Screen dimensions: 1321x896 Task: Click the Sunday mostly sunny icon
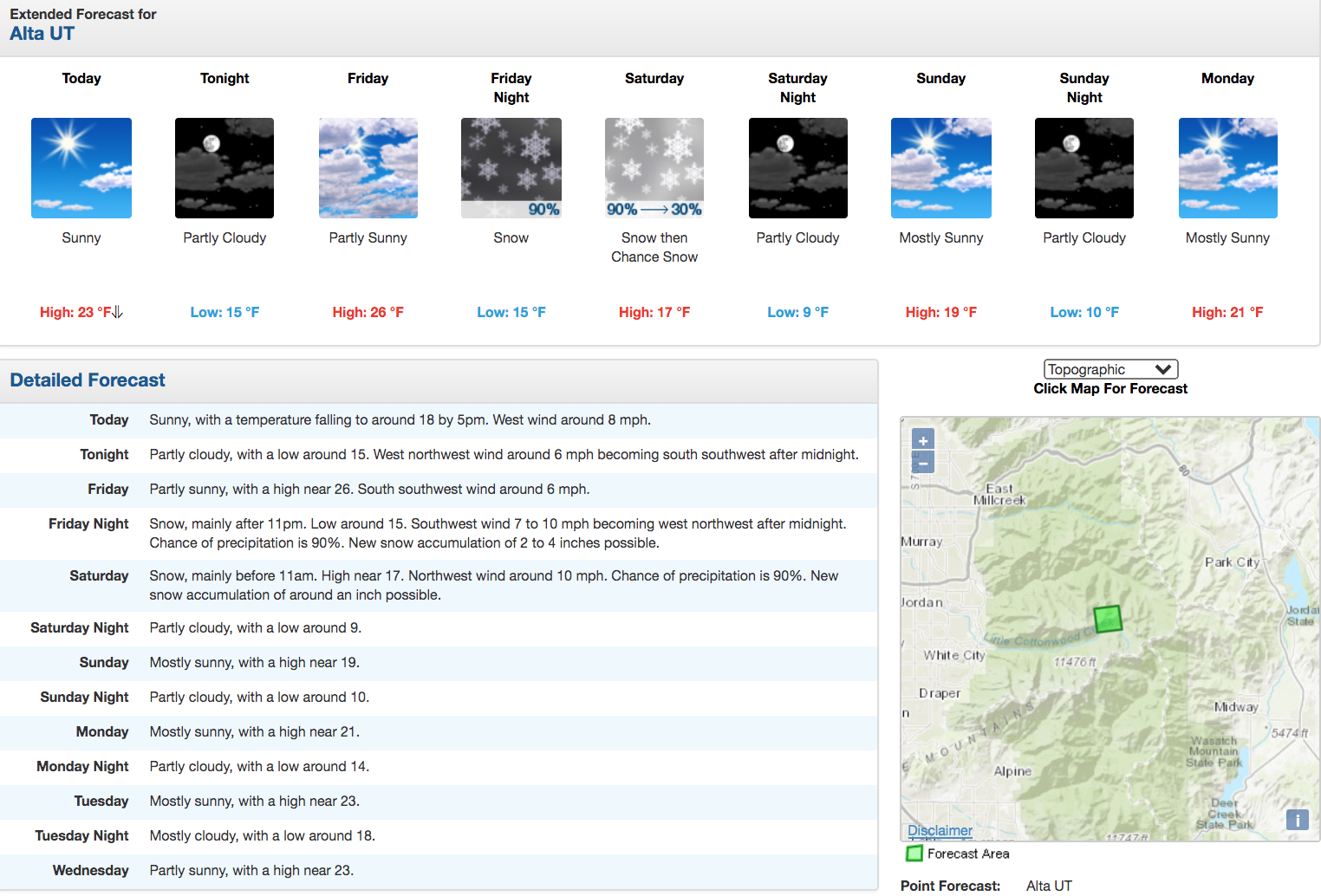(x=941, y=168)
